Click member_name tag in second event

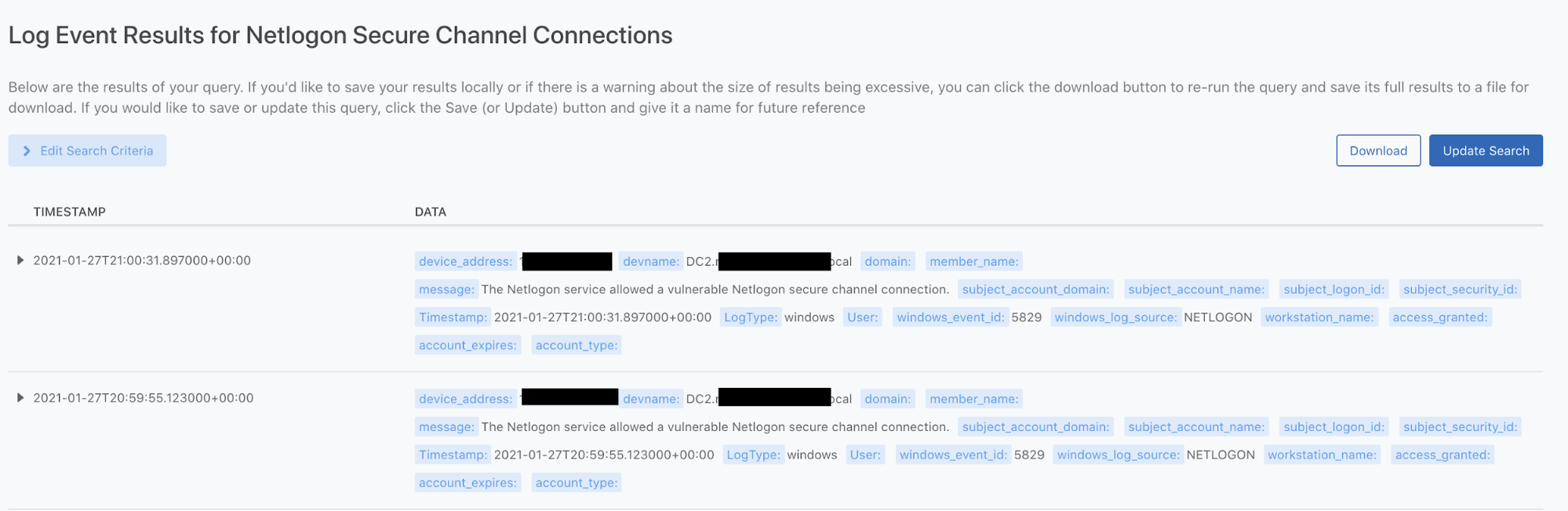tap(974, 399)
